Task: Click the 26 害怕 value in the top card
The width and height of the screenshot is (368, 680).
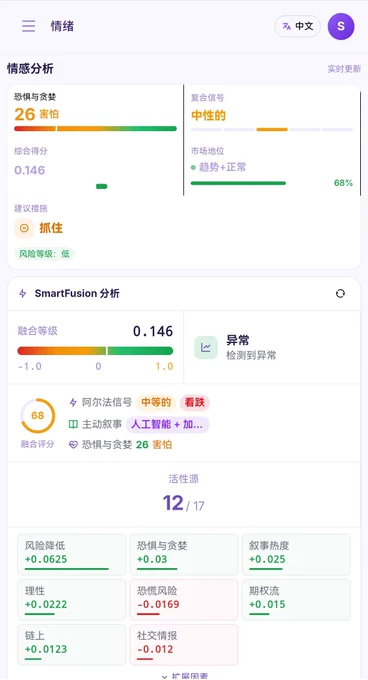Action: pos(36,114)
